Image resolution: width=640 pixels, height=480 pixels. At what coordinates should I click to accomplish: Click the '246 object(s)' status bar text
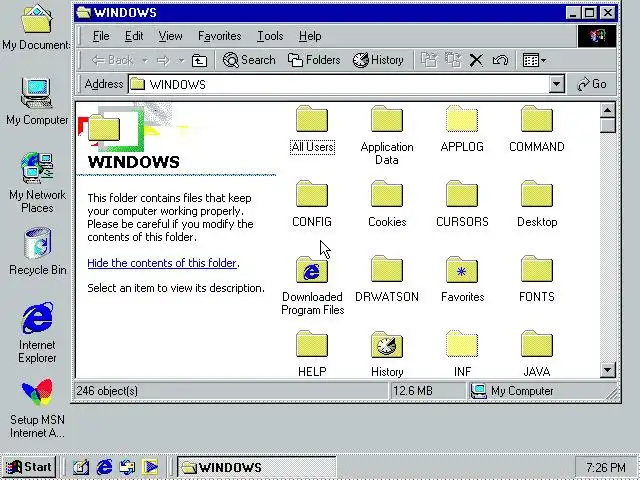[107, 391]
